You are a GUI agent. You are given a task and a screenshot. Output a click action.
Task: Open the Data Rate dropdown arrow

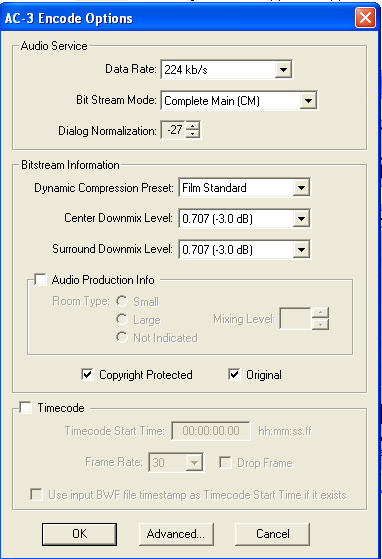point(283,70)
